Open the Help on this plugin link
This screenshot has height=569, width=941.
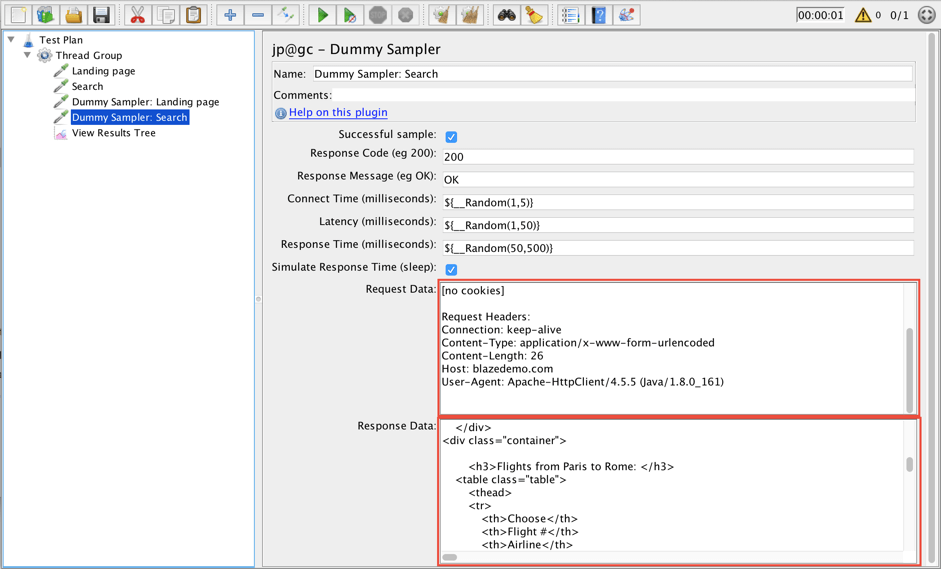pyautogui.click(x=338, y=112)
